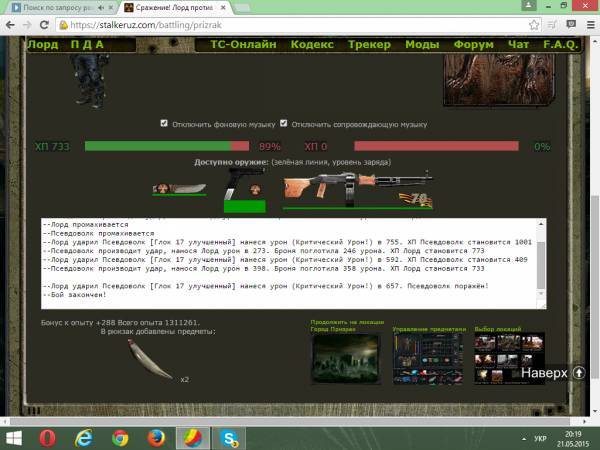Open the Лорд menu in the navigation bar
The width and height of the screenshot is (600, 450).
click(42, 45)
